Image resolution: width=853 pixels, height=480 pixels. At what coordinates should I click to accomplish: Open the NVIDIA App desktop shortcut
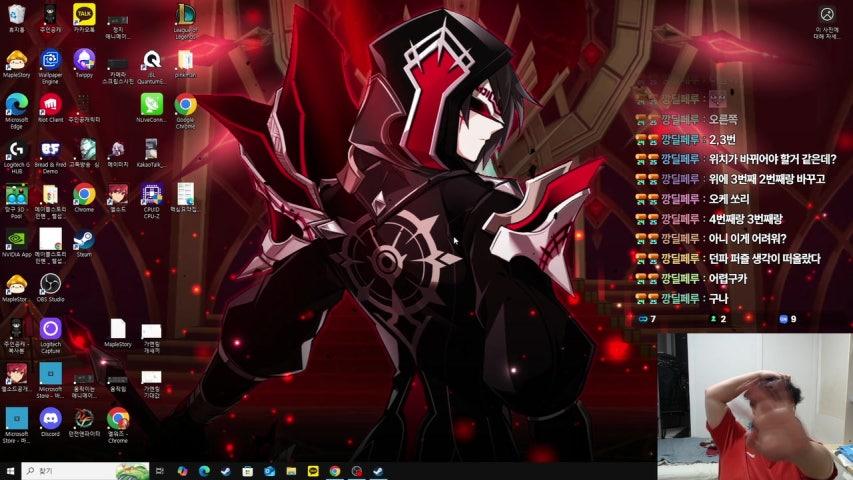(16, 243)
